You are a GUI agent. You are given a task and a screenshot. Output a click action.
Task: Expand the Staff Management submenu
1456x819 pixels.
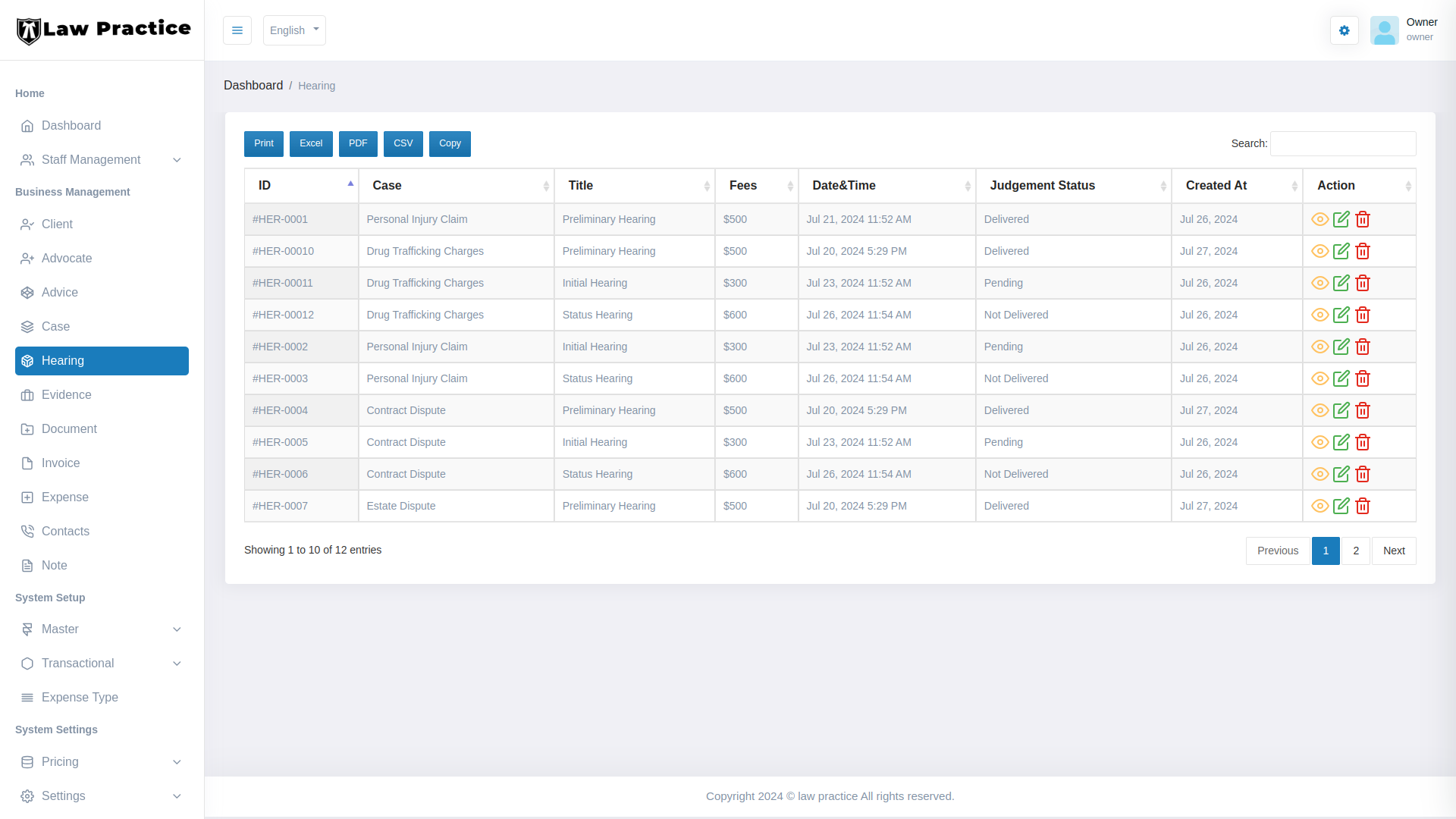coord(102,160)
